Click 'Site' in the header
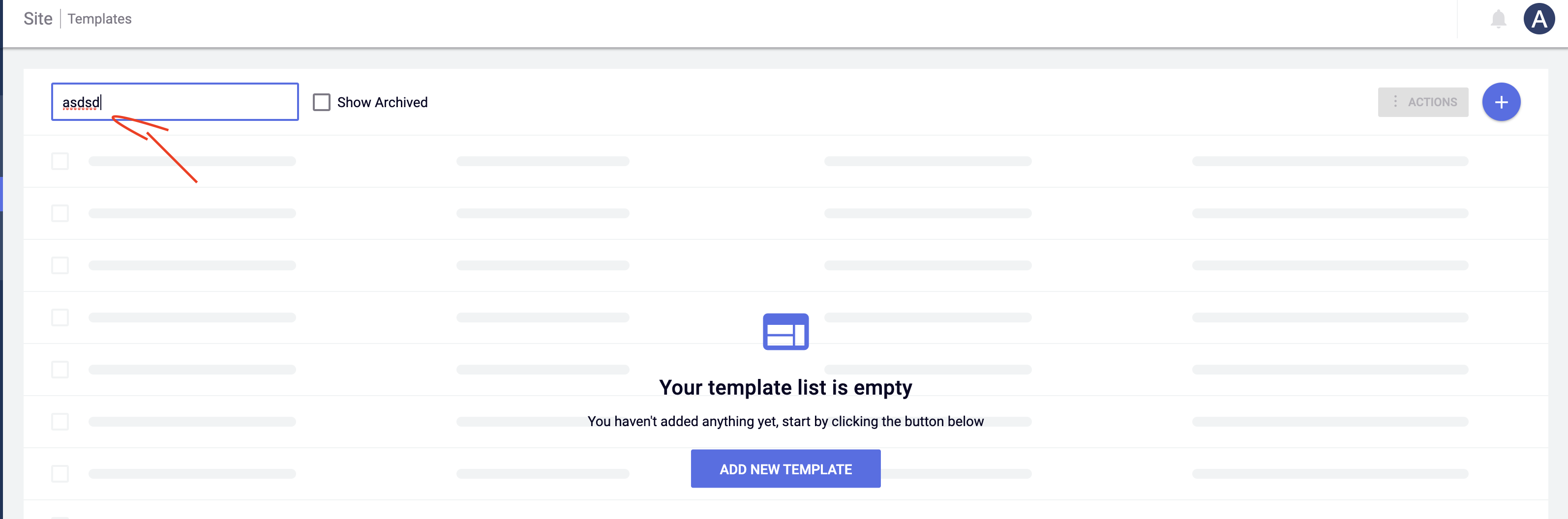Viewport: 1568px width, 519px height. tap(38, 18)
